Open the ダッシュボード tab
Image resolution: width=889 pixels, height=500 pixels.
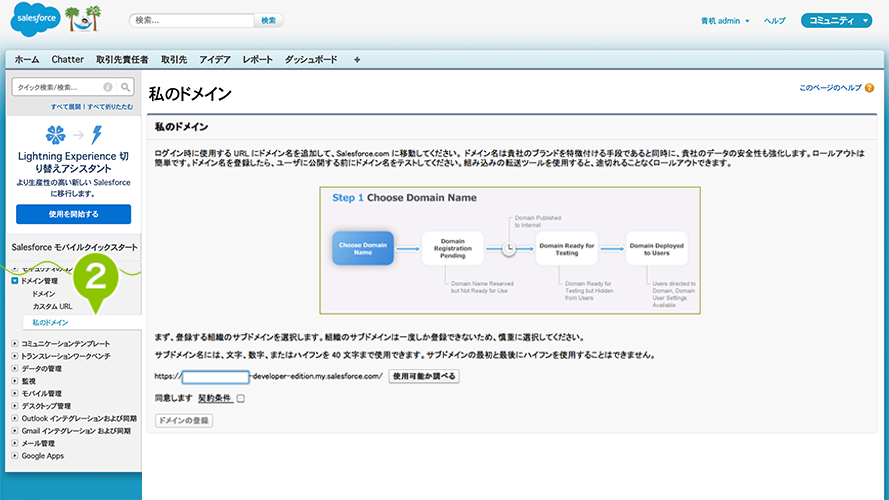pos(311,60)
